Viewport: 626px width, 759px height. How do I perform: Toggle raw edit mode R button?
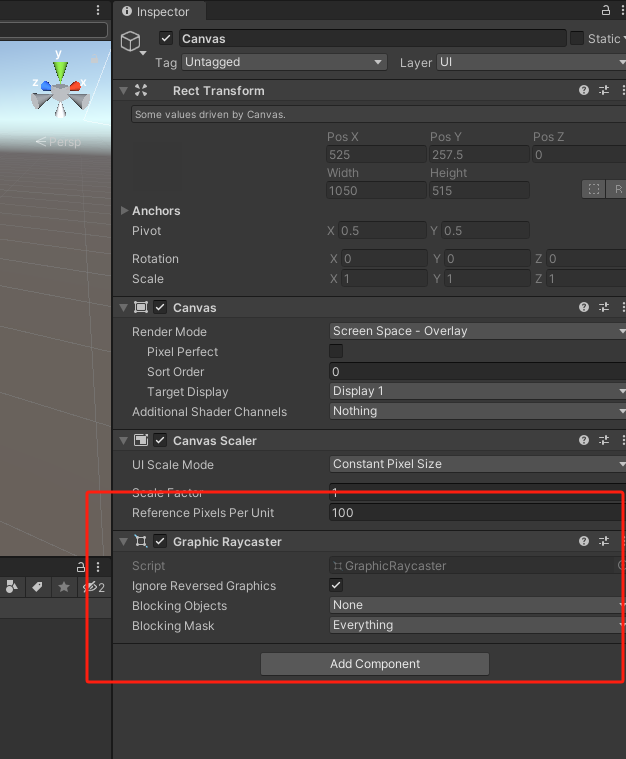[617, 189]
